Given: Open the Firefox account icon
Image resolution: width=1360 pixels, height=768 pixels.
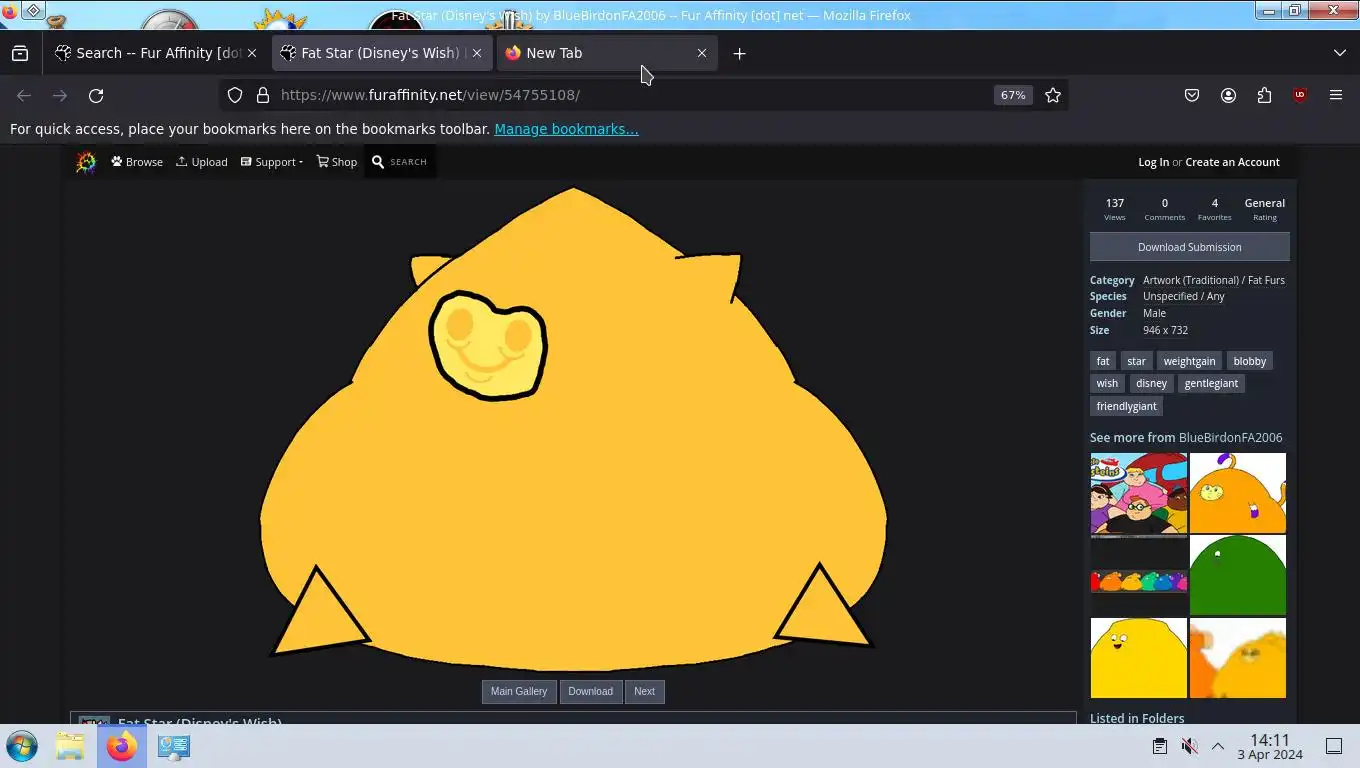Looking at the screenshot, I should [1228, 95].
